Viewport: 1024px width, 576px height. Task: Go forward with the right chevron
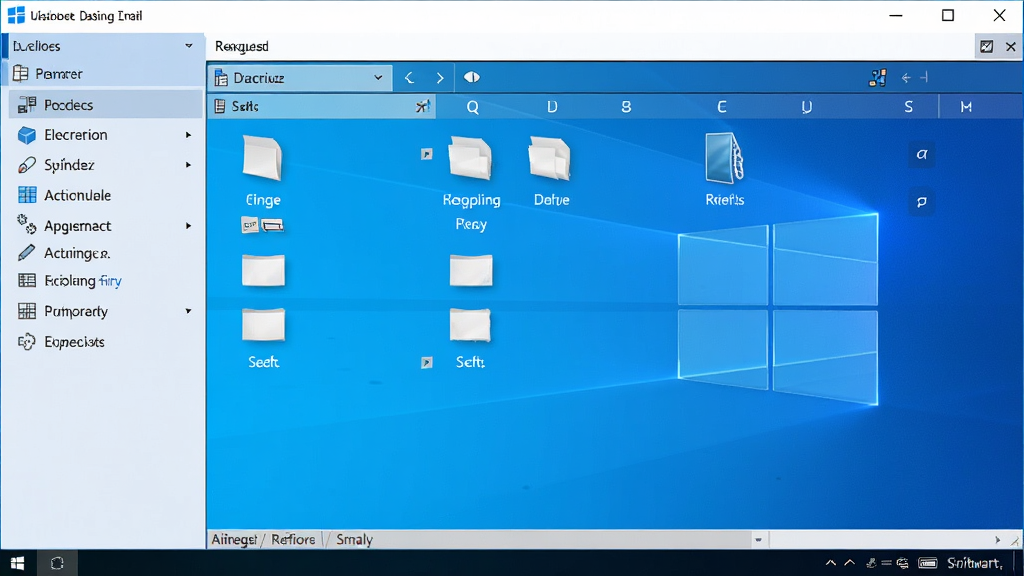point(440,78)
